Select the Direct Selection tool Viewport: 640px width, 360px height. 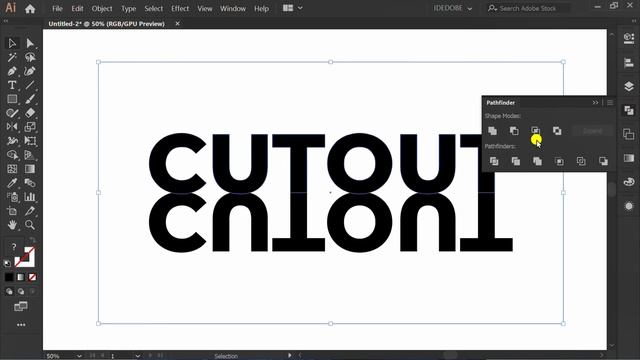[30, 43]
